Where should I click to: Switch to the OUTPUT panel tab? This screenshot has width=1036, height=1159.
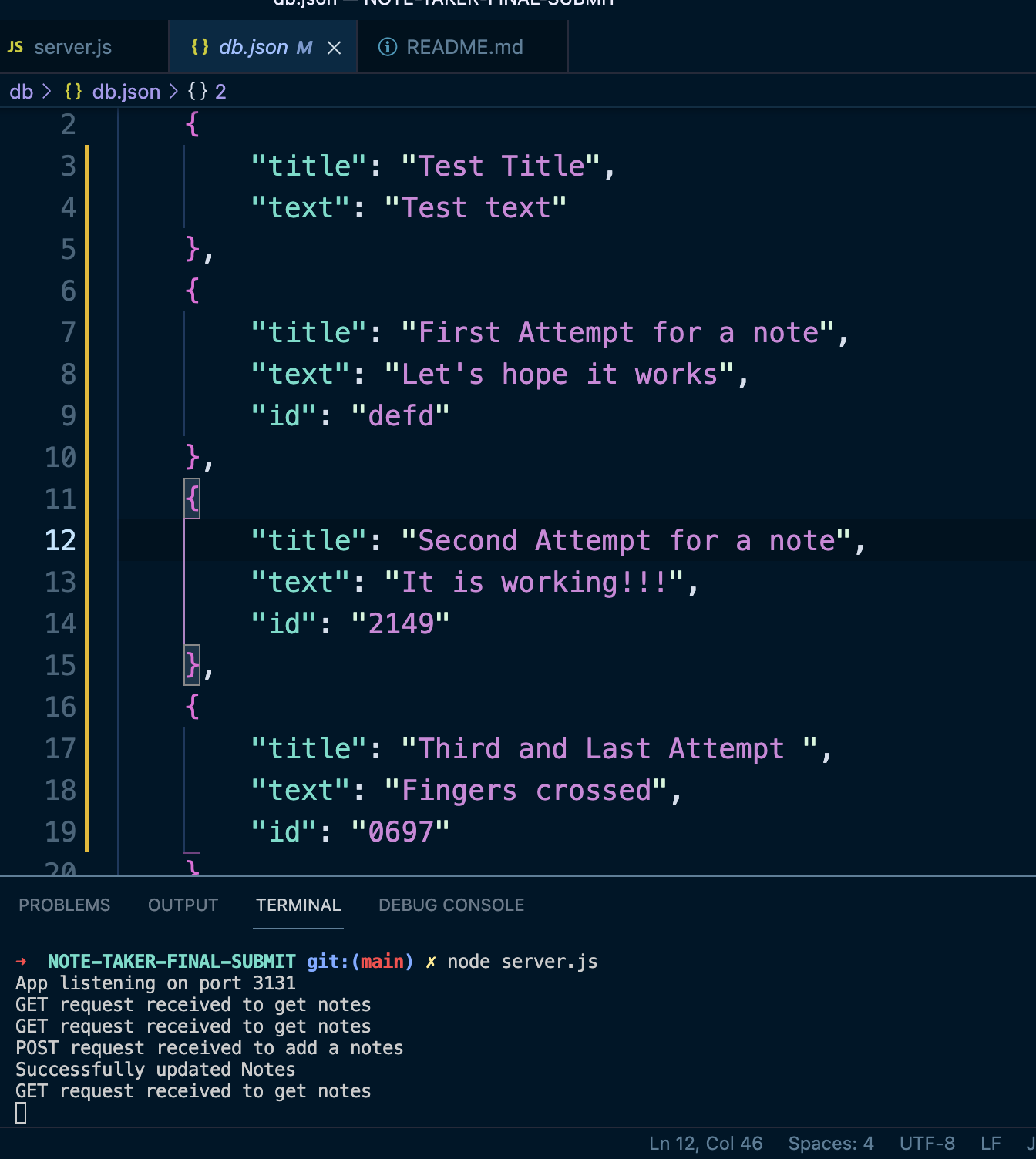183,905
